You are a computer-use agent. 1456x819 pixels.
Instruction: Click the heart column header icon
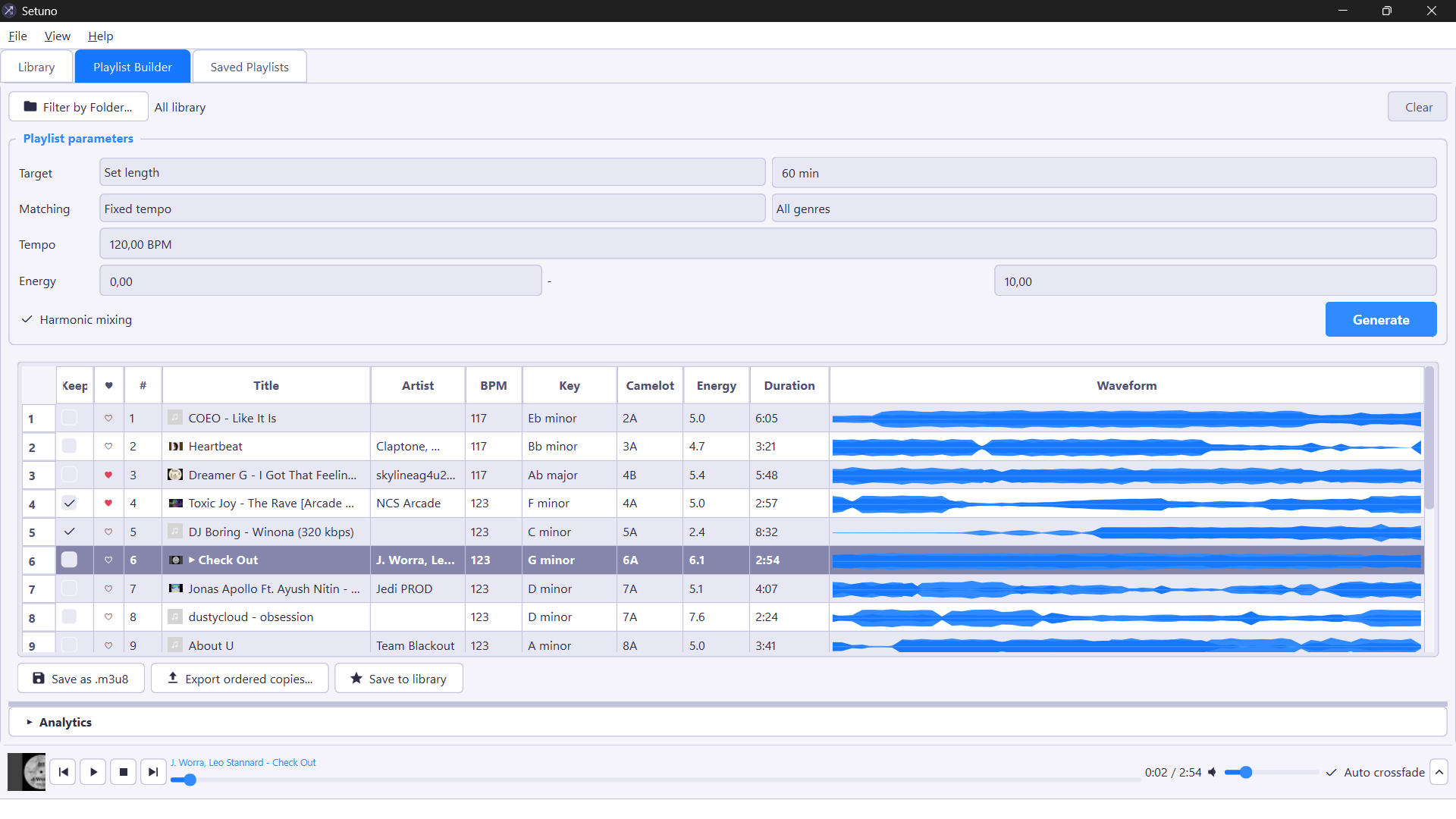[x=109, y=385]
